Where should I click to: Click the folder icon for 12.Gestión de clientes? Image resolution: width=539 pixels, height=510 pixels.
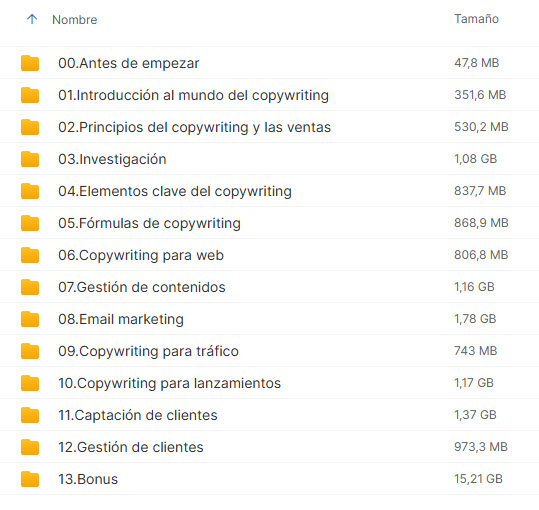[x=30, y=447]
